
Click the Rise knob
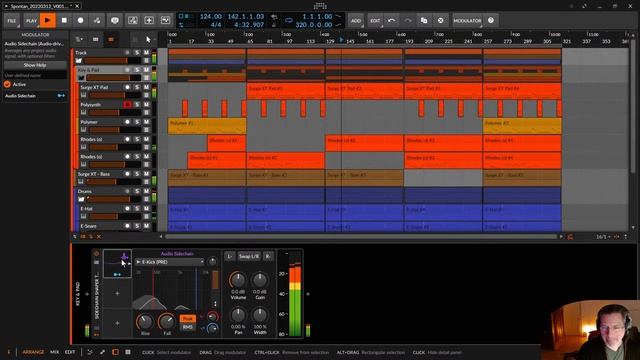[x=144, y=322]
